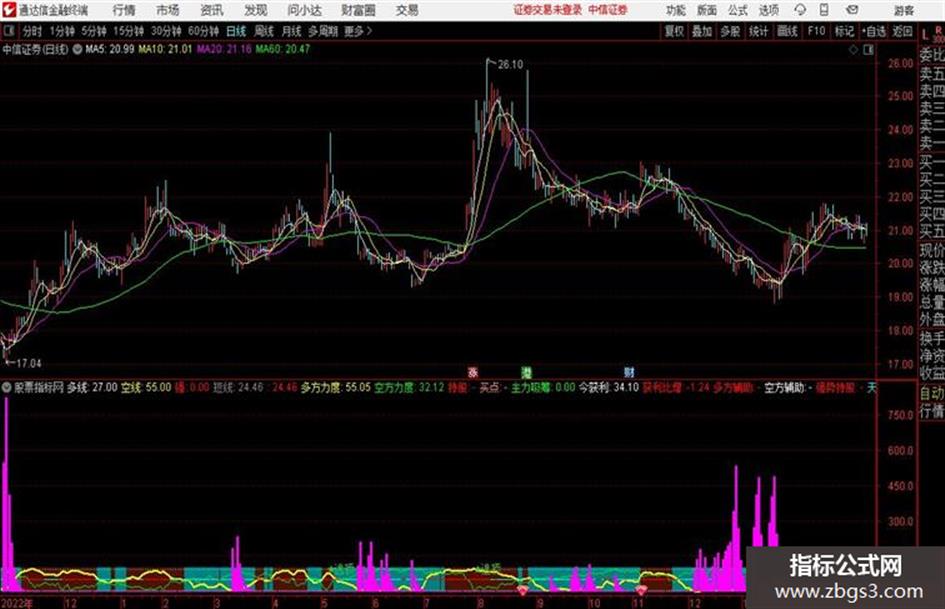Screen dimensions: 945x609
Task: Click the blue 财 event marker
Action: tap(629, 373)
